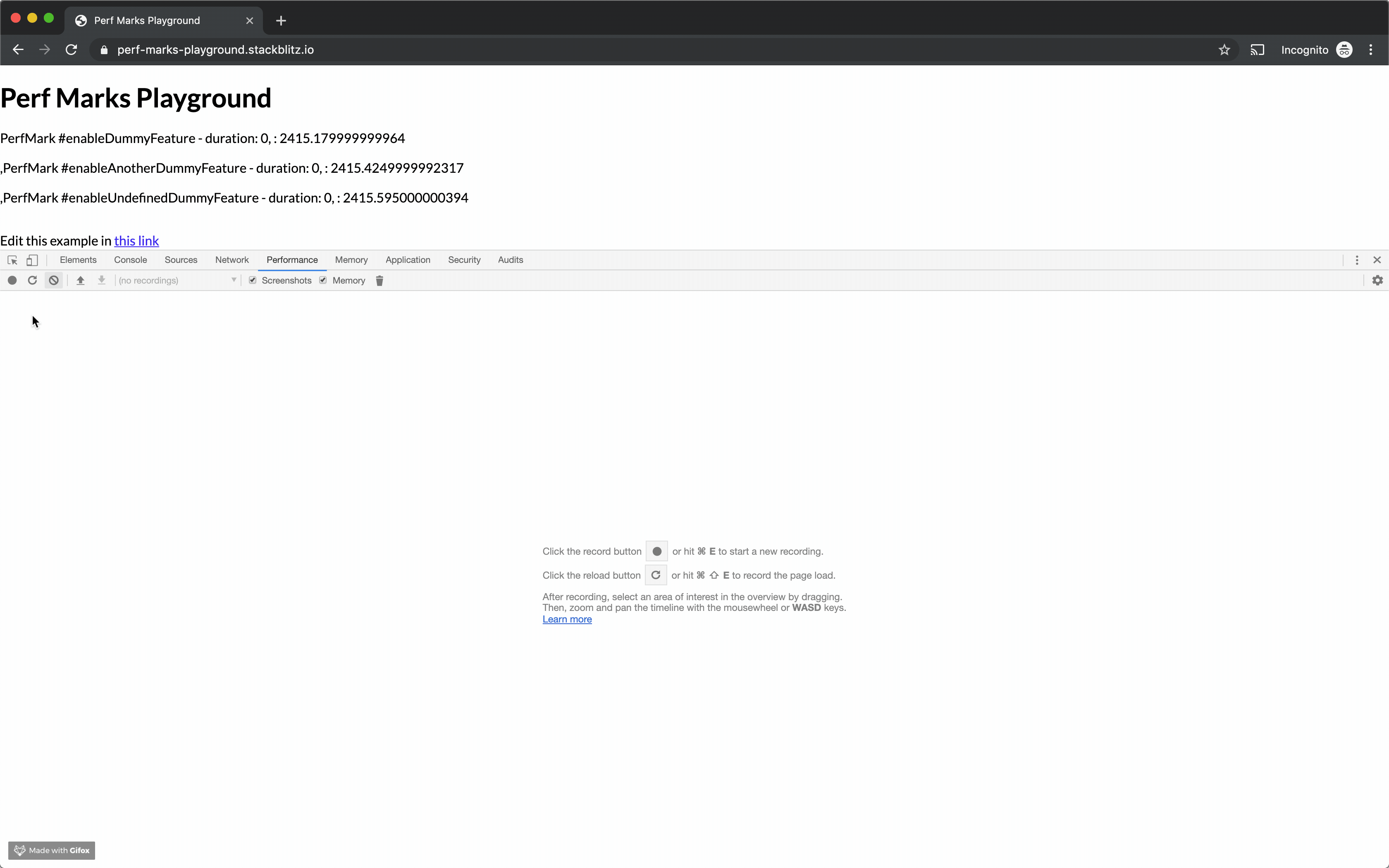Screen dimensions: 1389x868
Task: Click the load profile upload icon
Action: [x=80, y=280]
